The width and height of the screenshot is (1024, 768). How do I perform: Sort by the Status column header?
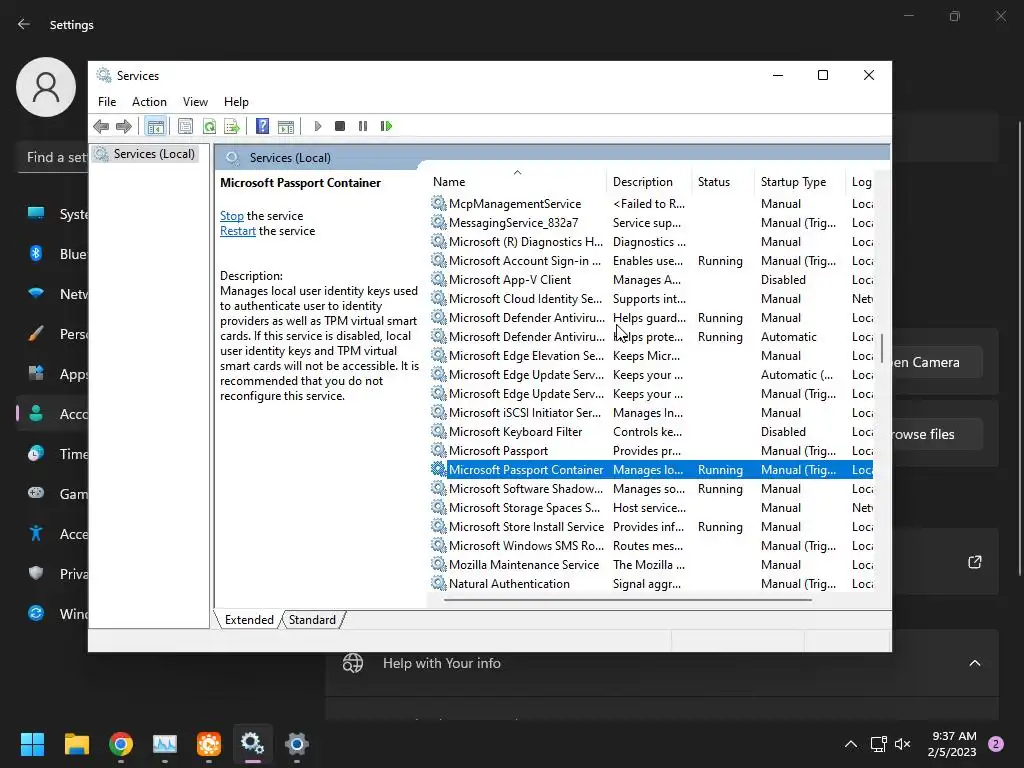(723, 182)
